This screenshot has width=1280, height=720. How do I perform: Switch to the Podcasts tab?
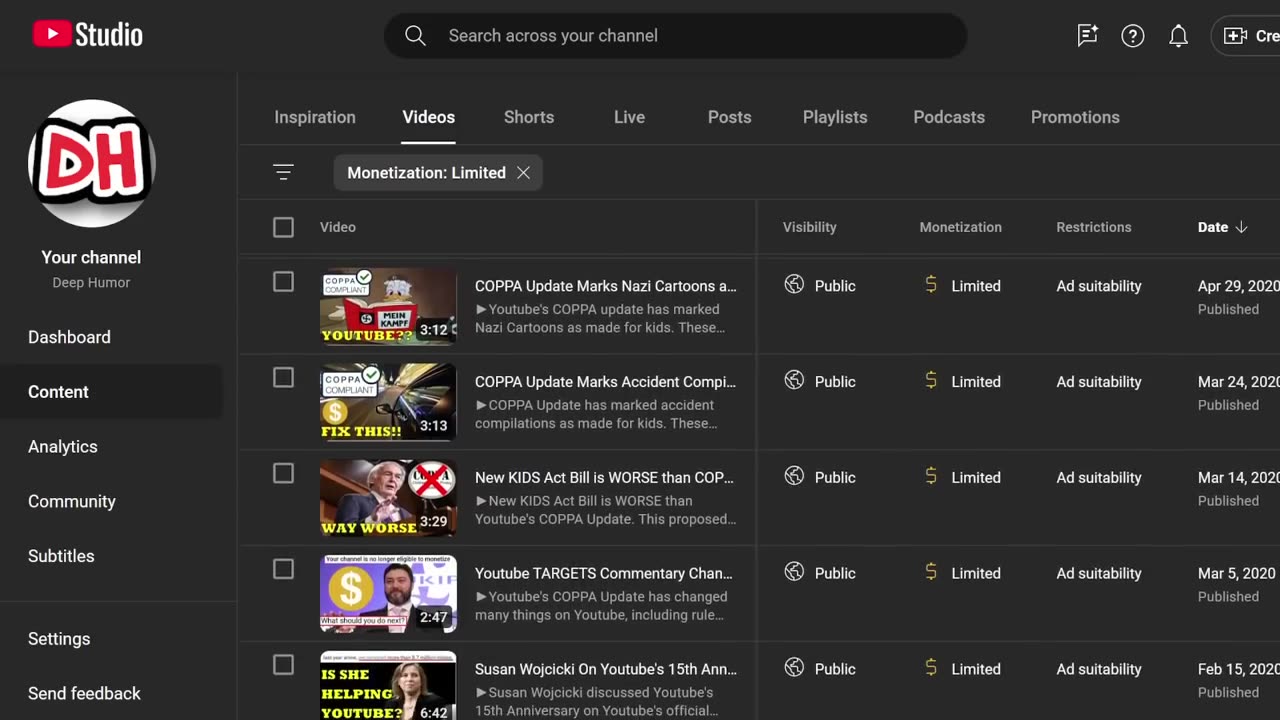click(949, 117)
